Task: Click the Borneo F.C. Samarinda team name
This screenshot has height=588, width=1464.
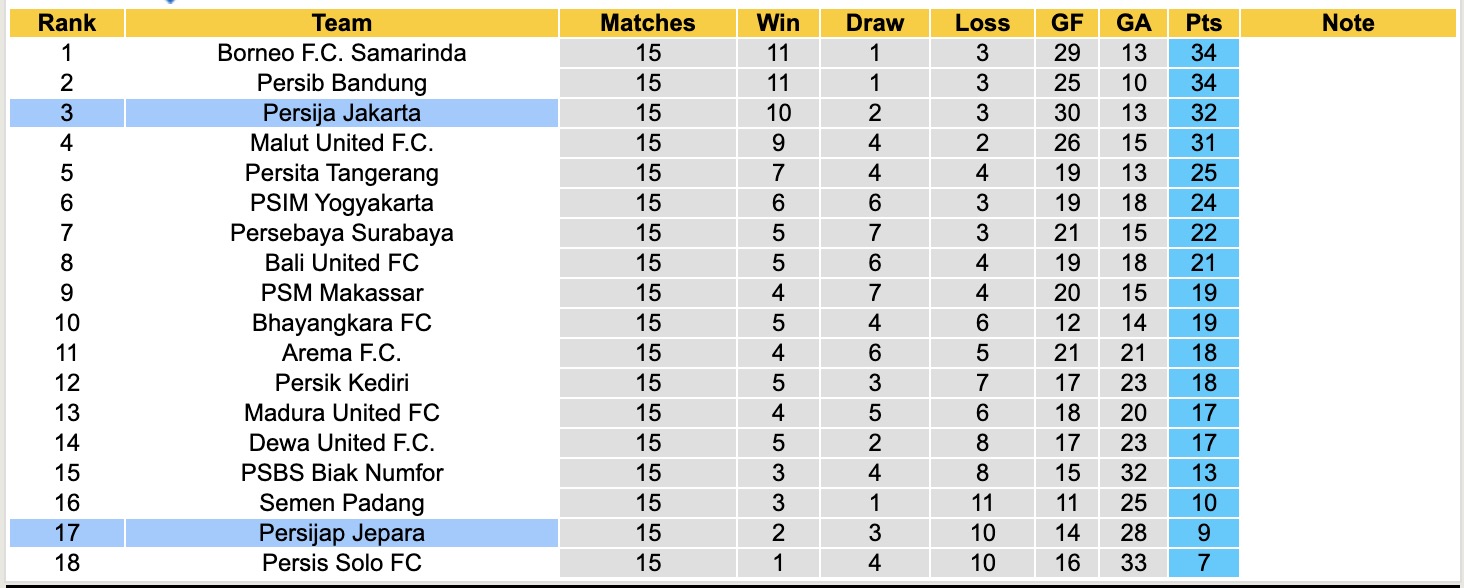Action: tap(341, 53)
